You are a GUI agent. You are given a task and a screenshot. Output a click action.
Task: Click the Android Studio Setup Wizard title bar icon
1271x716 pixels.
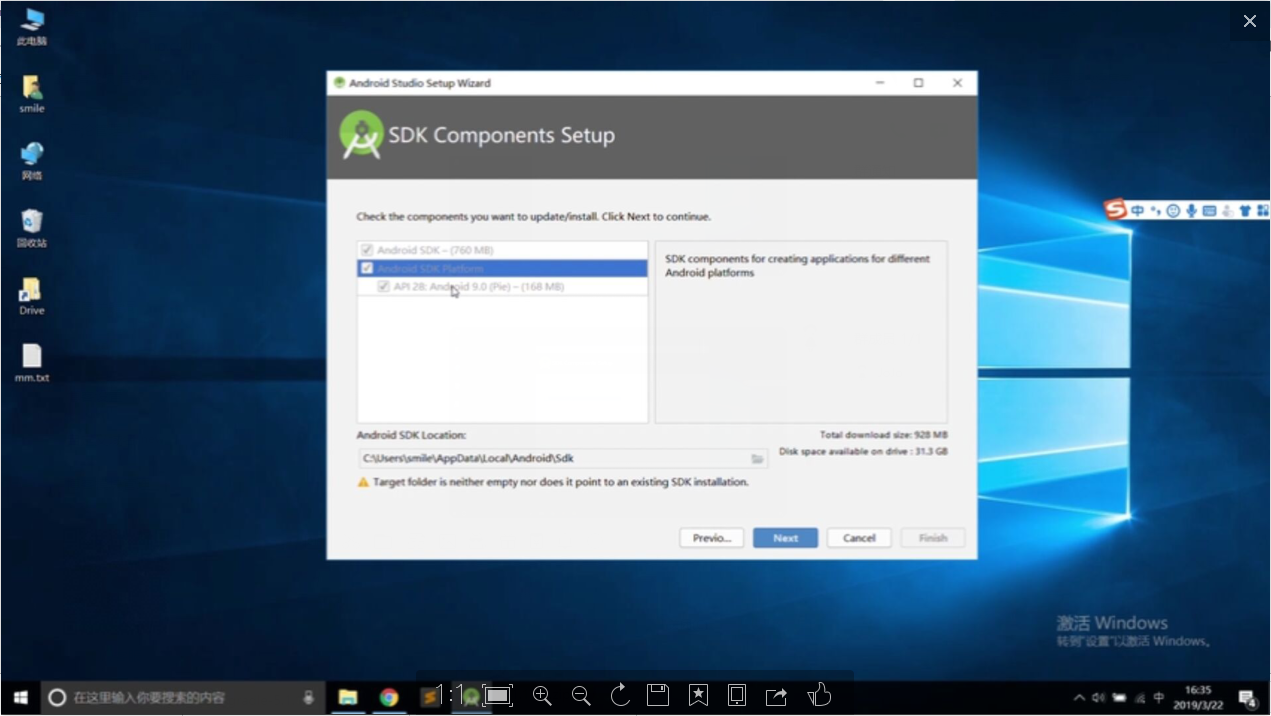[x=339, y=83]
